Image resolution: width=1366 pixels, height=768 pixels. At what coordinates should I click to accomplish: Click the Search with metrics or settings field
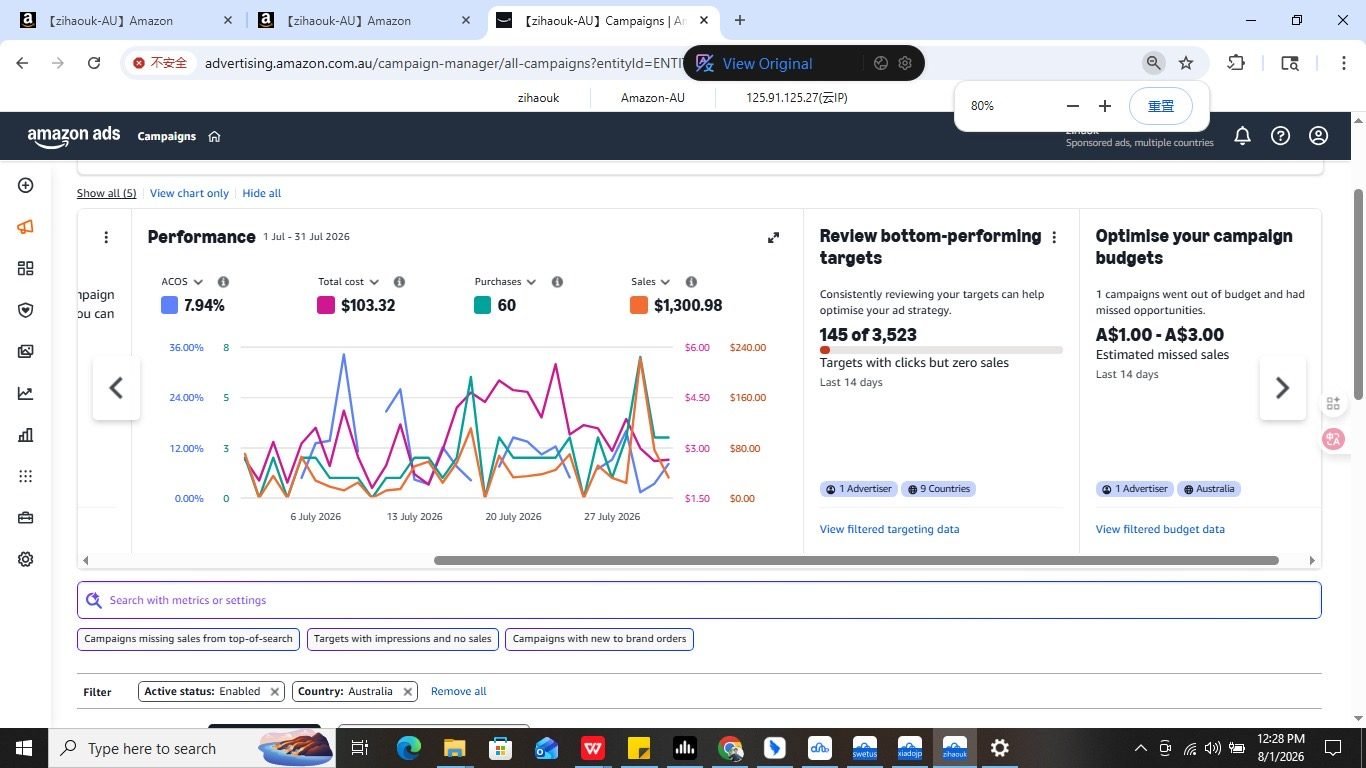(x=699, y=600)
